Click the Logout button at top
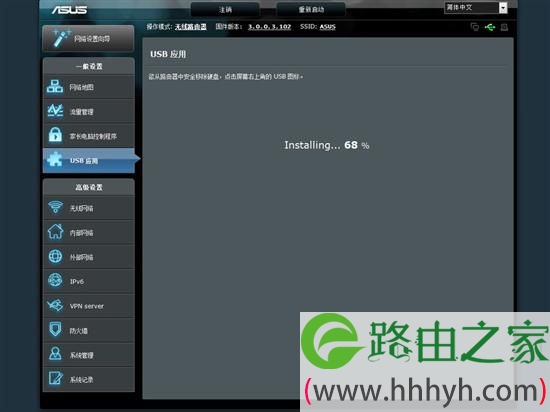Image resolution: width=550 pixels, height=412 pixels. (x=225, y=9)
